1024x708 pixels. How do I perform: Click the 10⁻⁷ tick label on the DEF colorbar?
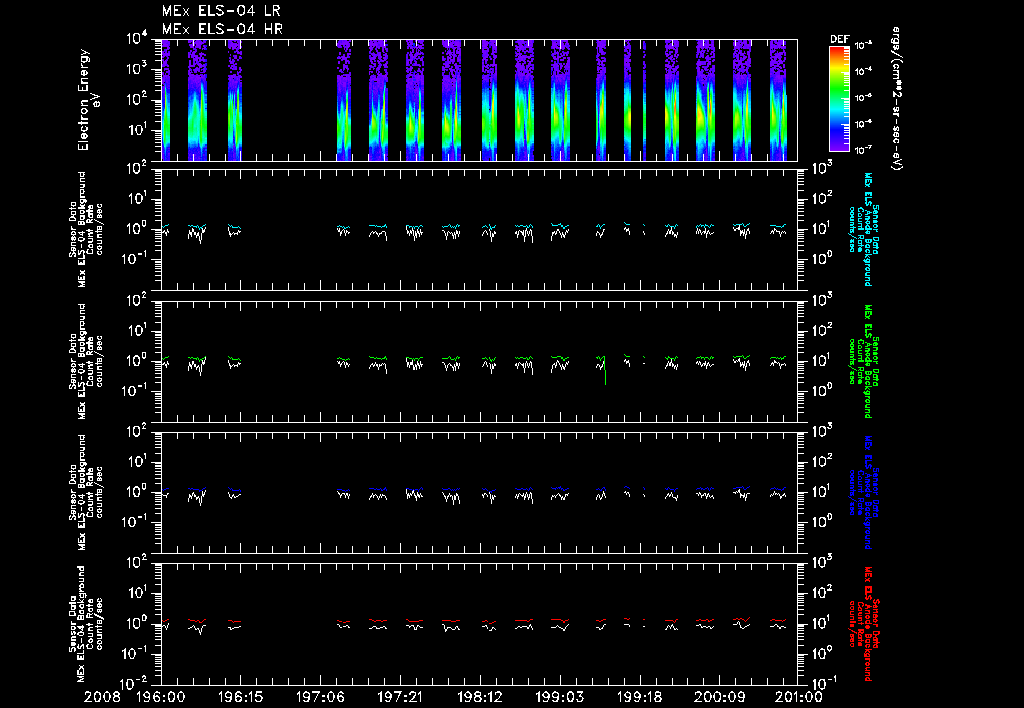click(x=864, y=150)
